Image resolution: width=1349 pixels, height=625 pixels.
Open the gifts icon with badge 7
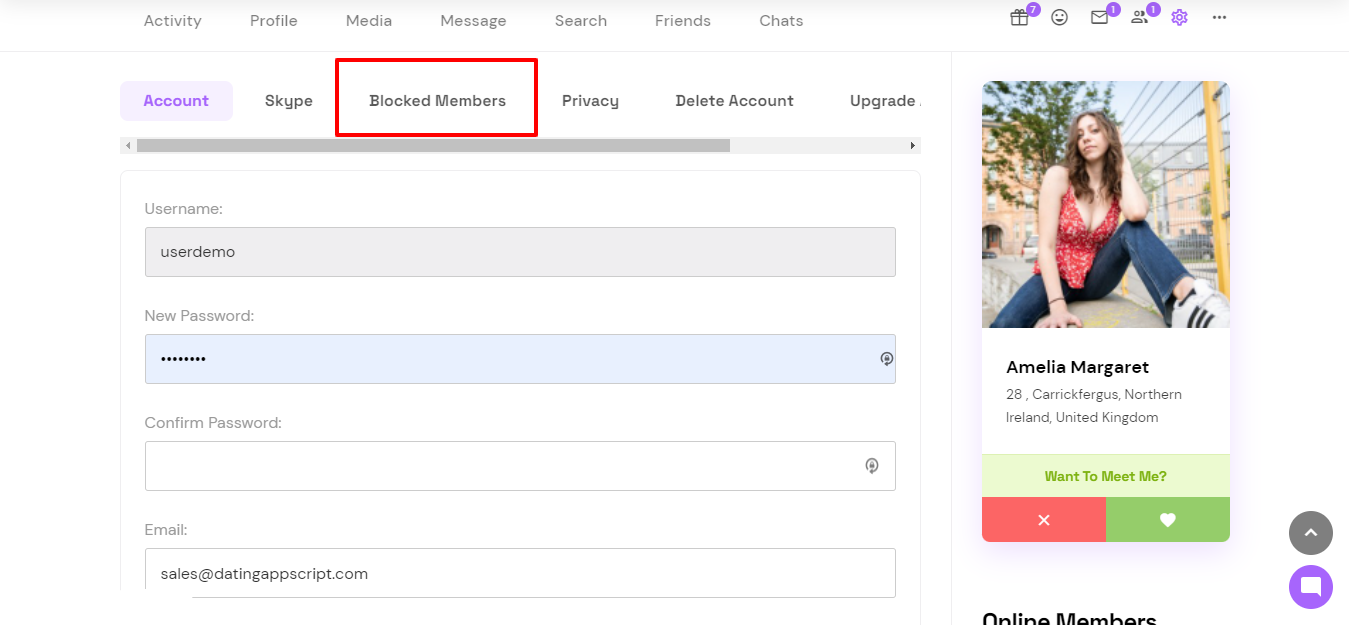click(x=1019, y=18)
